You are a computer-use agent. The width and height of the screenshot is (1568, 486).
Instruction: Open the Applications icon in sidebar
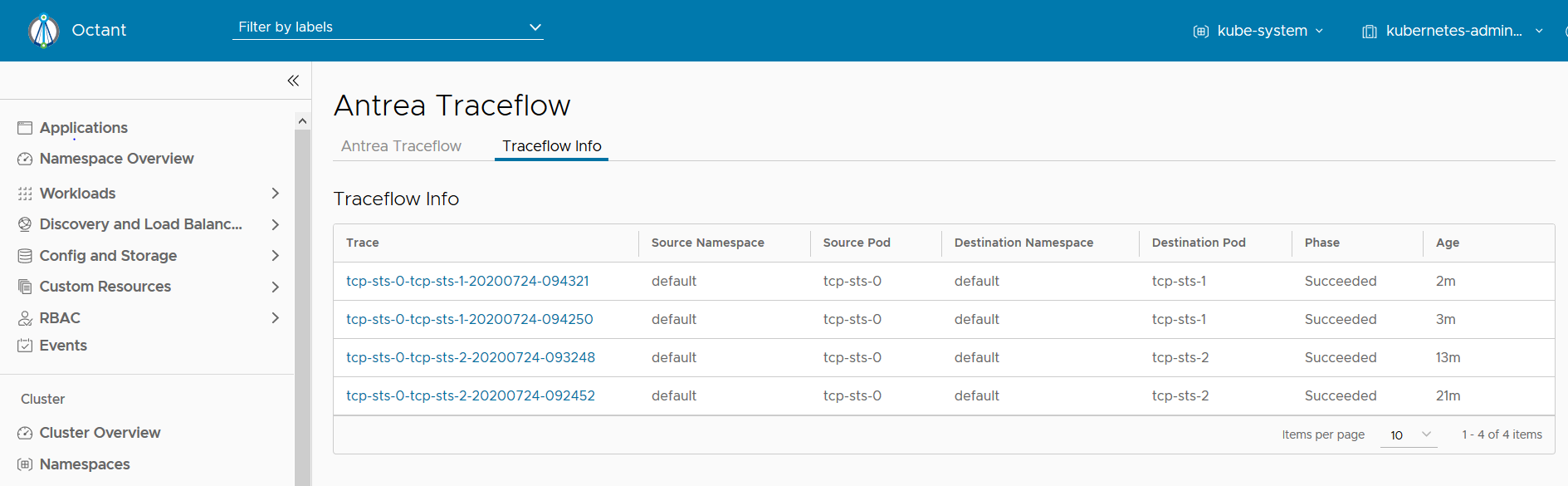point(25,128)
